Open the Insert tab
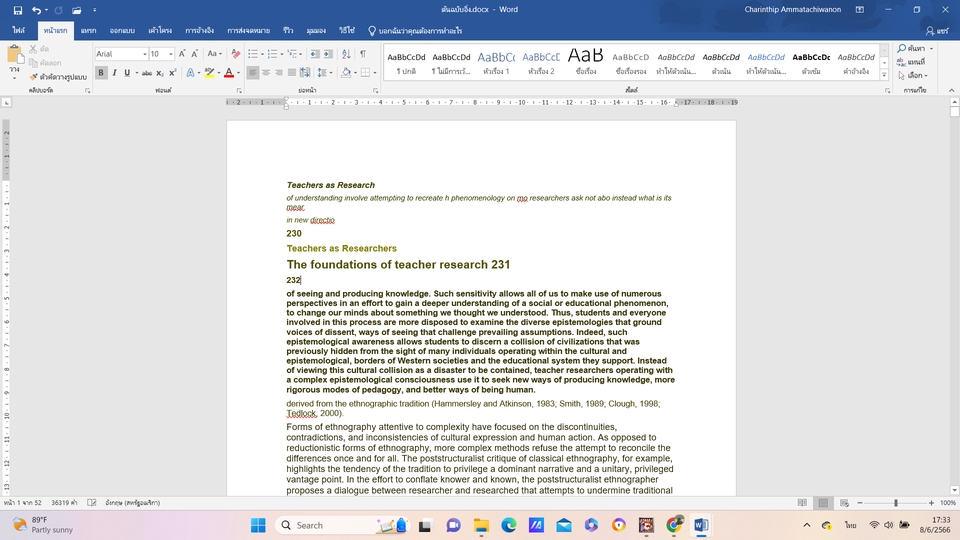 tap(88, 31)
